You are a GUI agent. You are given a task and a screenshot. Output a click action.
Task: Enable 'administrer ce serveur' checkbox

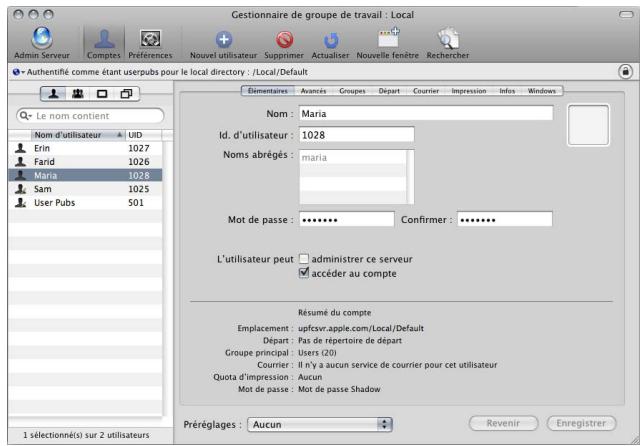point(304,259)
